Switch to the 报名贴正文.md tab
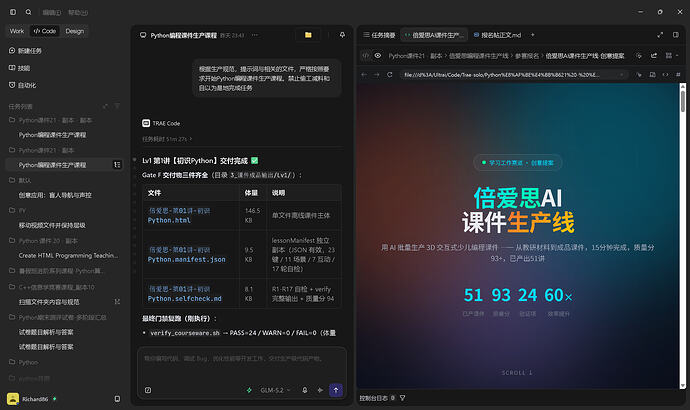 pos(497,35)
